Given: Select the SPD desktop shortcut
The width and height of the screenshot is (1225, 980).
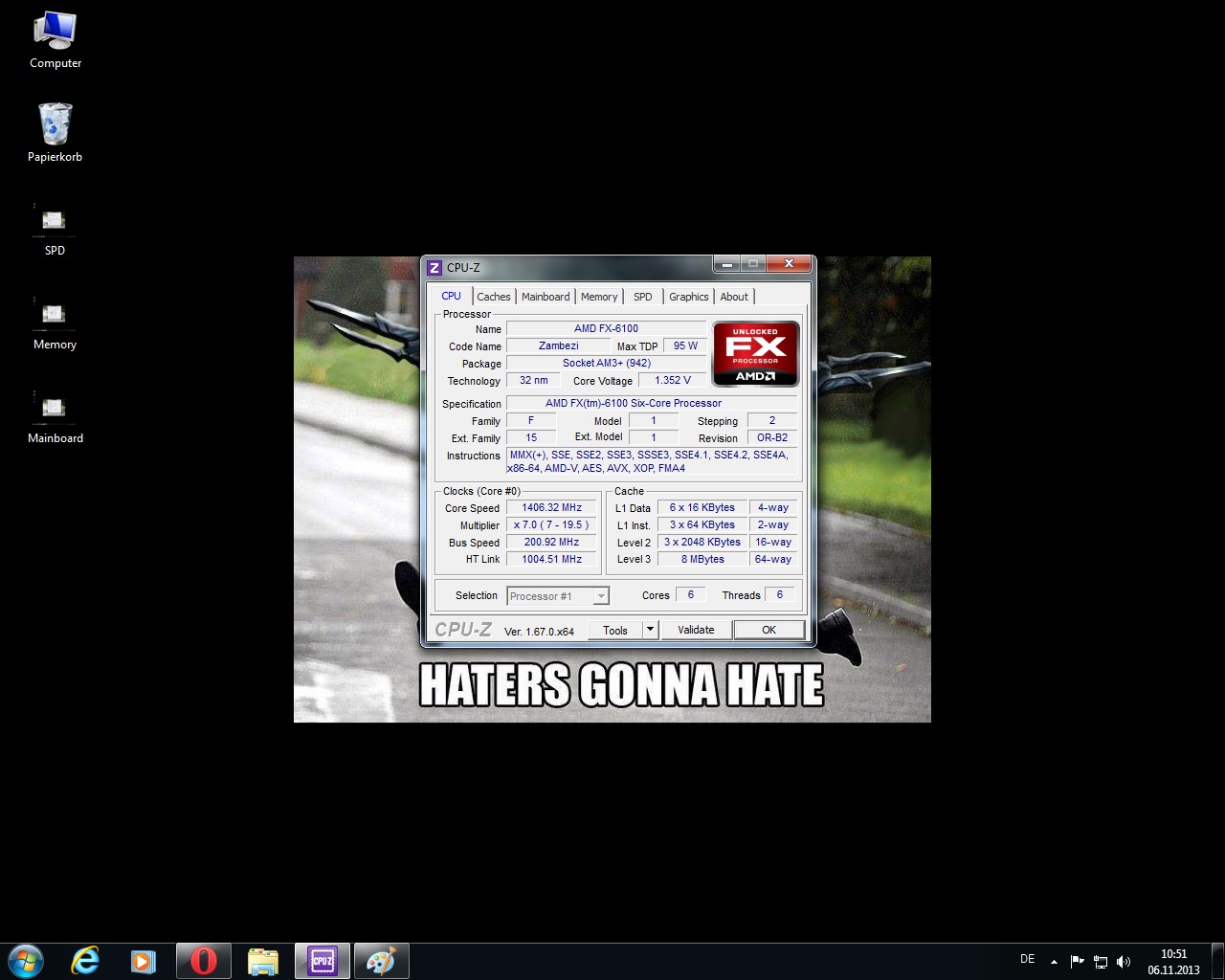Looking at the screenshot, I should pyautogui.click(x=55, y=230).
